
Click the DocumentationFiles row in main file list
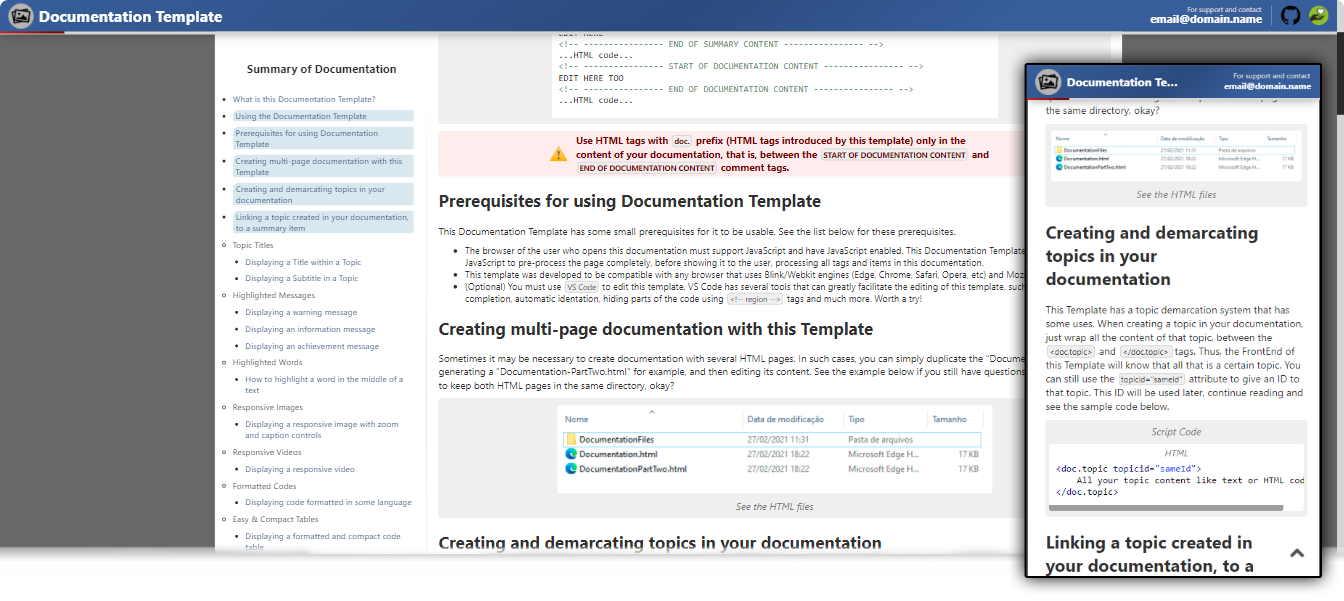point(772,439)
